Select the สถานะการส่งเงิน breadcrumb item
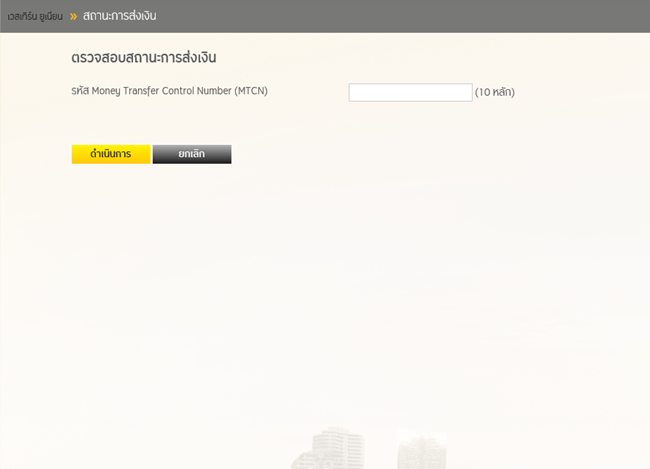 tap(119, 16)
